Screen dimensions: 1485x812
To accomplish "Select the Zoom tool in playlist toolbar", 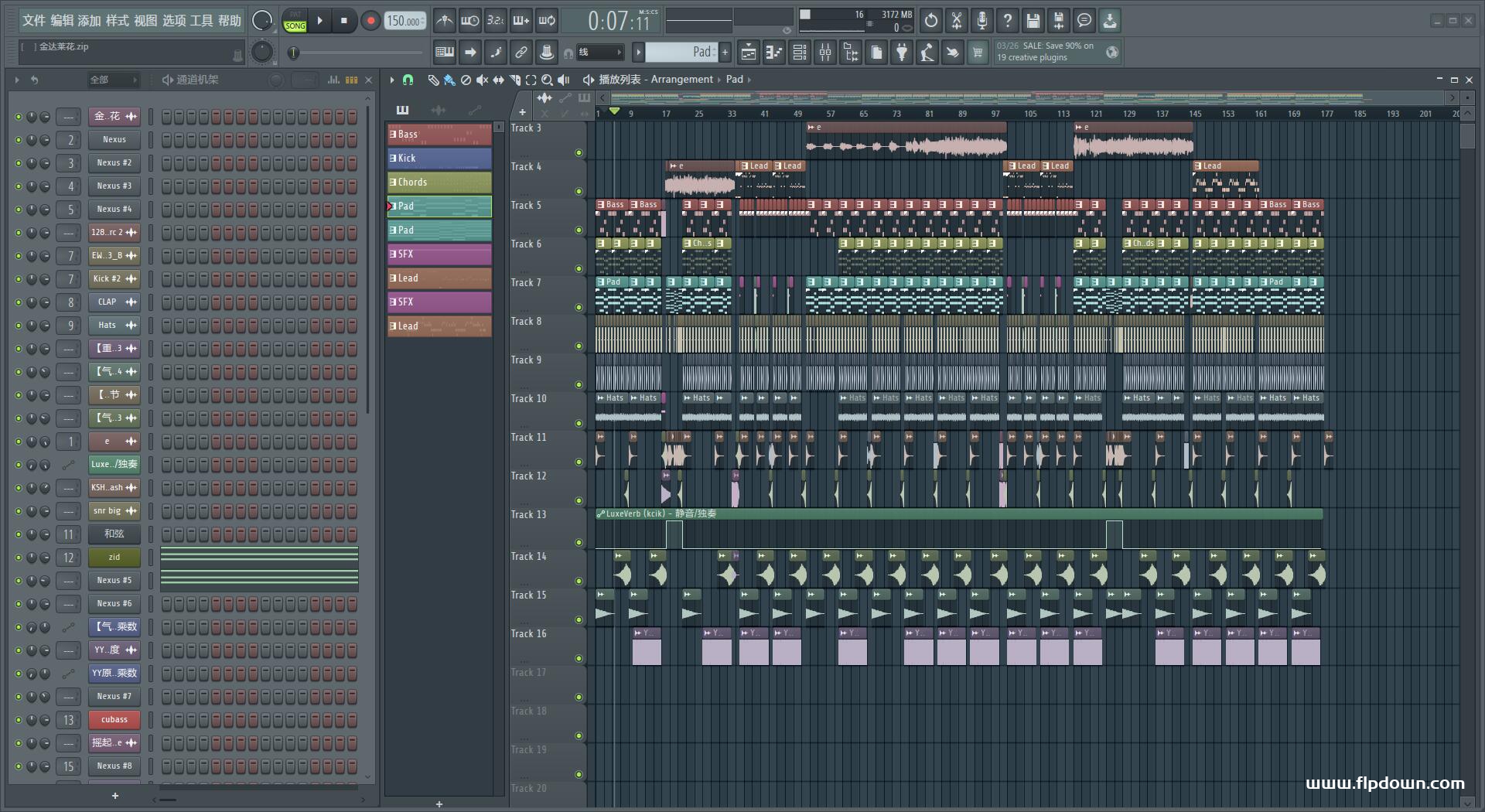I will coord(548,80).
